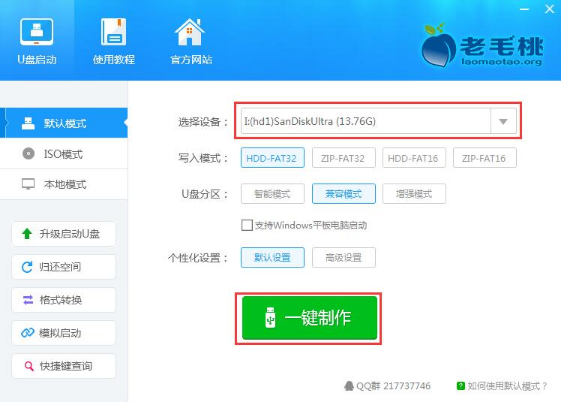Click the 格式转换 swap arrows icon

(x=28, y=300)
